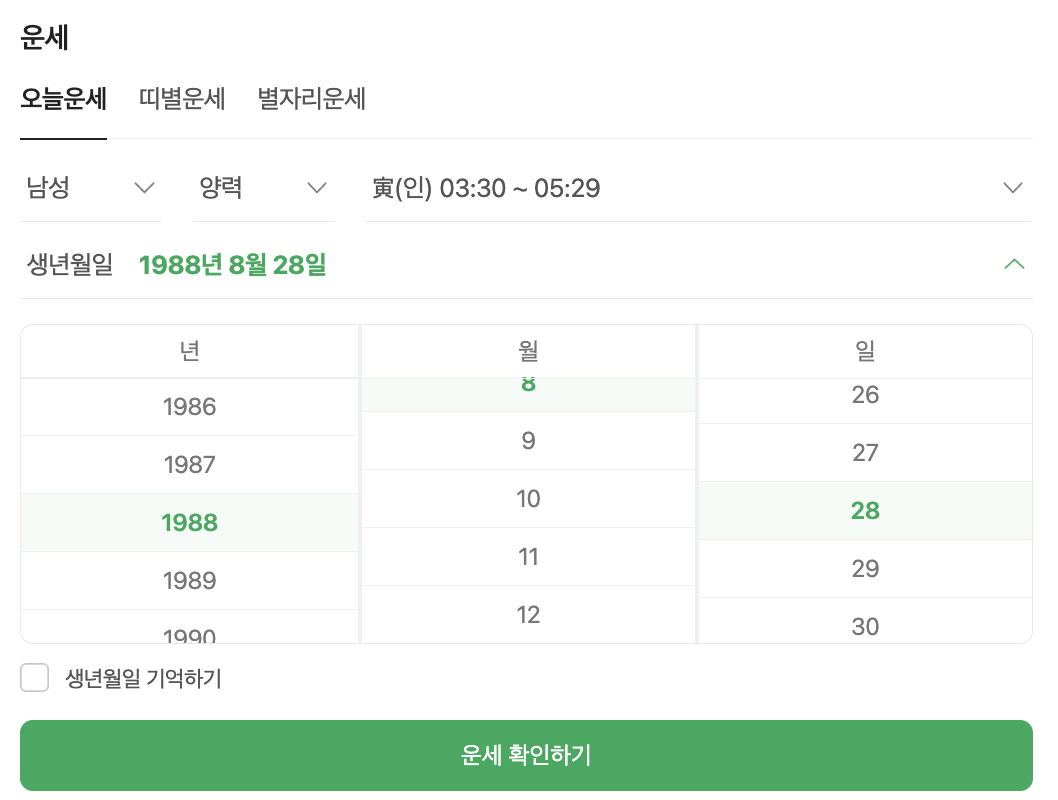Select day 30 in the day column
1058x800 pixels.
(x=865, y=627)
